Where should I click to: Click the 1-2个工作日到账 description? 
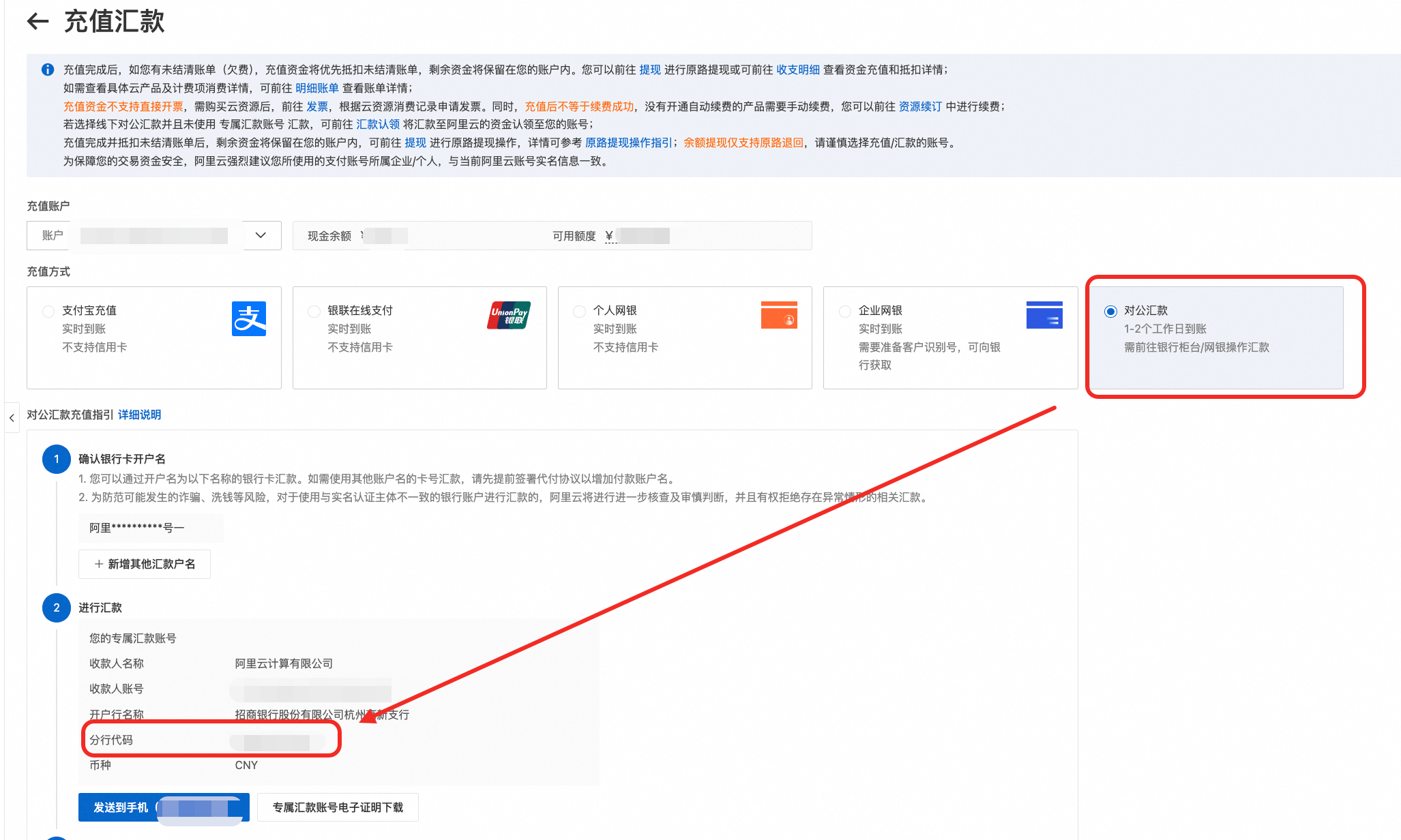point(1165,329)
